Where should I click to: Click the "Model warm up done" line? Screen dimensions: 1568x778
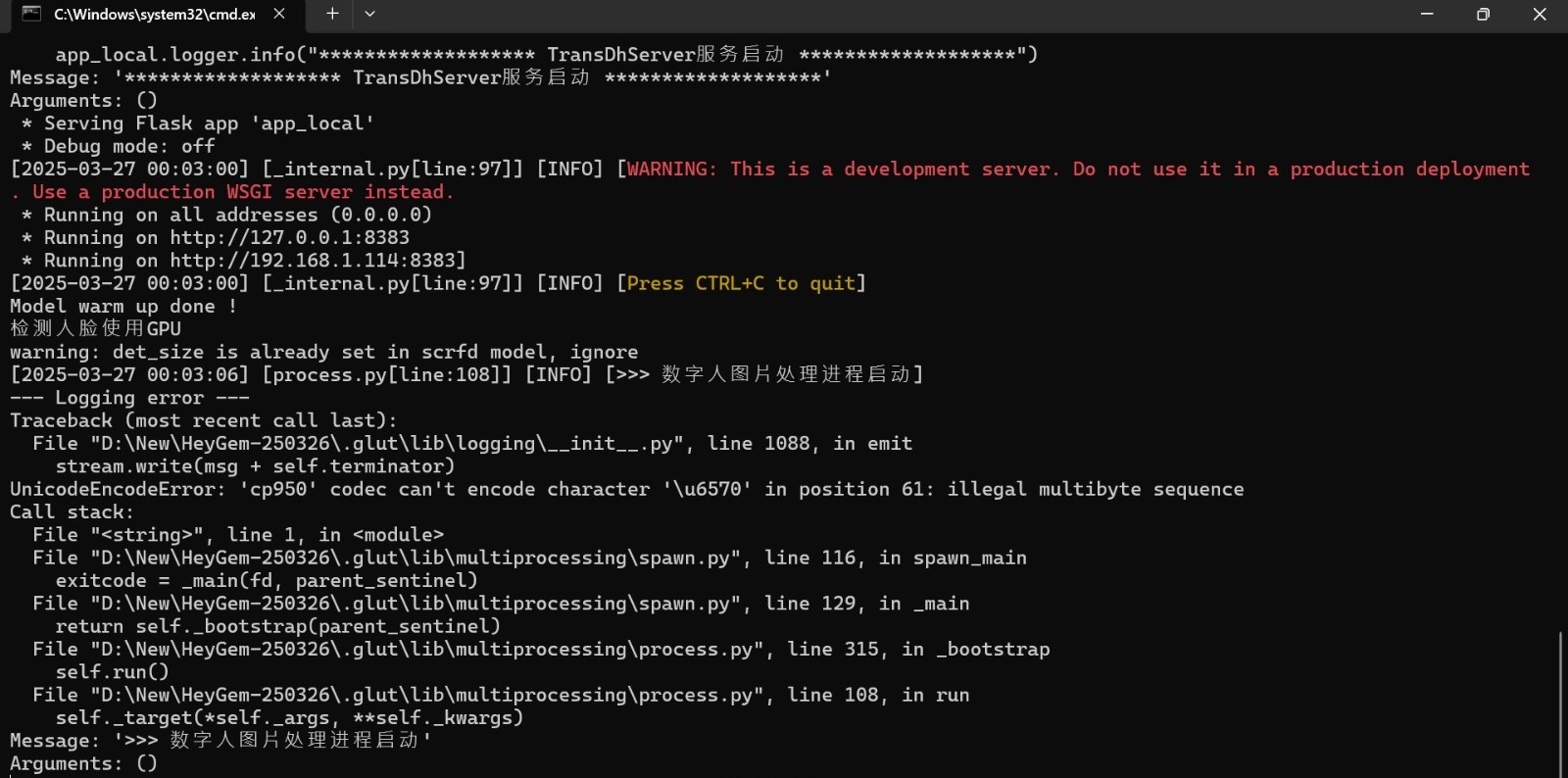[x=123, y=307]
